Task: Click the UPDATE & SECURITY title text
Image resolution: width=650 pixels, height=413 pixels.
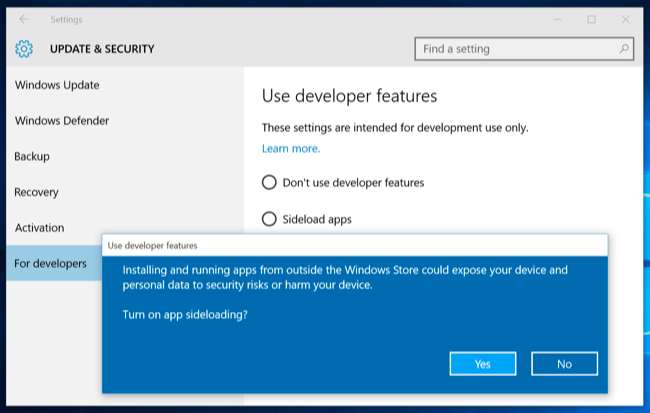Action: coord(102,49)
